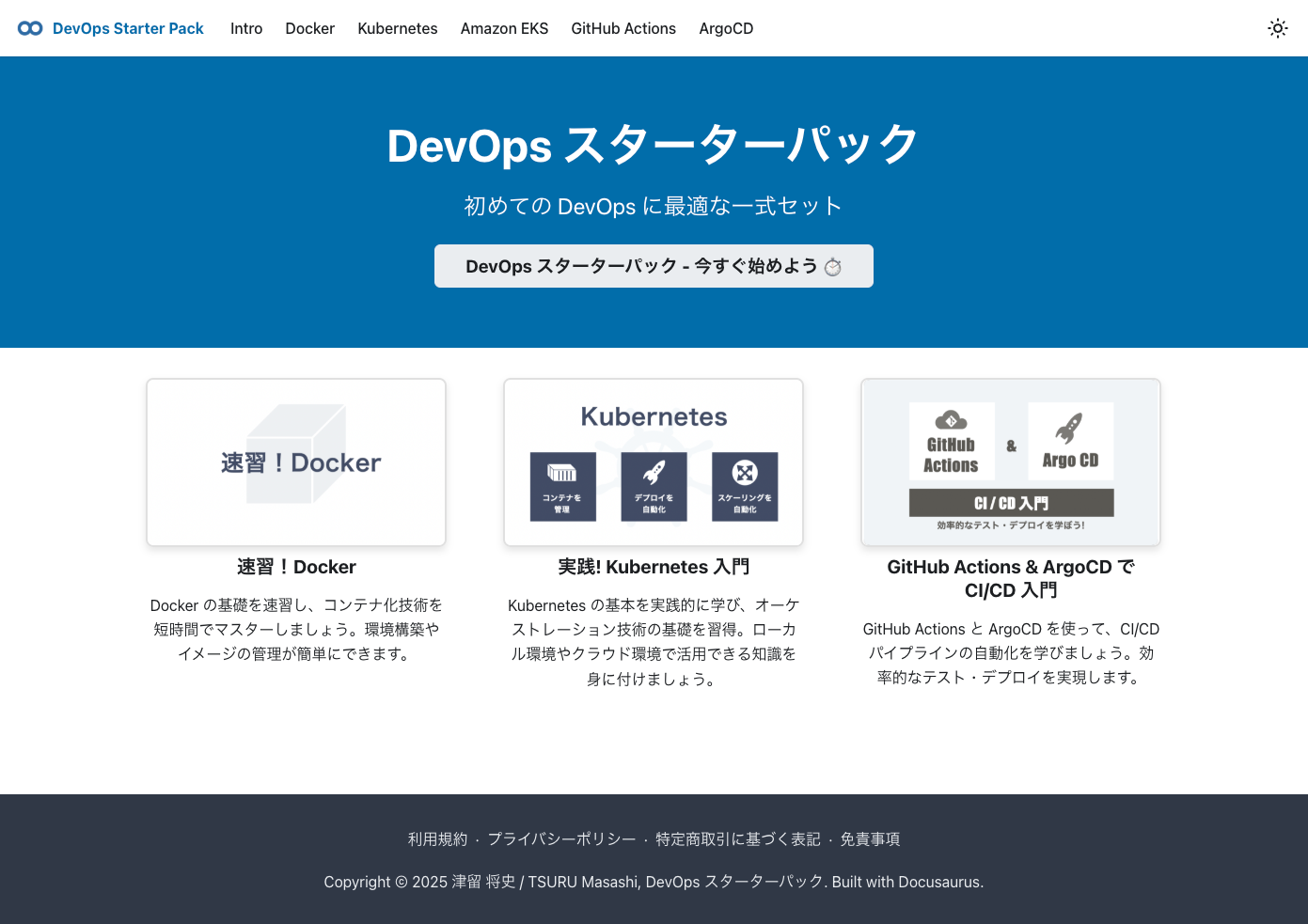
Task: Open the Kubernetes nav item
Action: [x=397, y=28]
